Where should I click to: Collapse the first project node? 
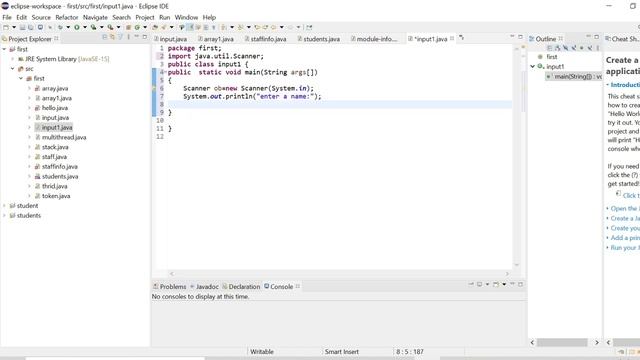4,49
